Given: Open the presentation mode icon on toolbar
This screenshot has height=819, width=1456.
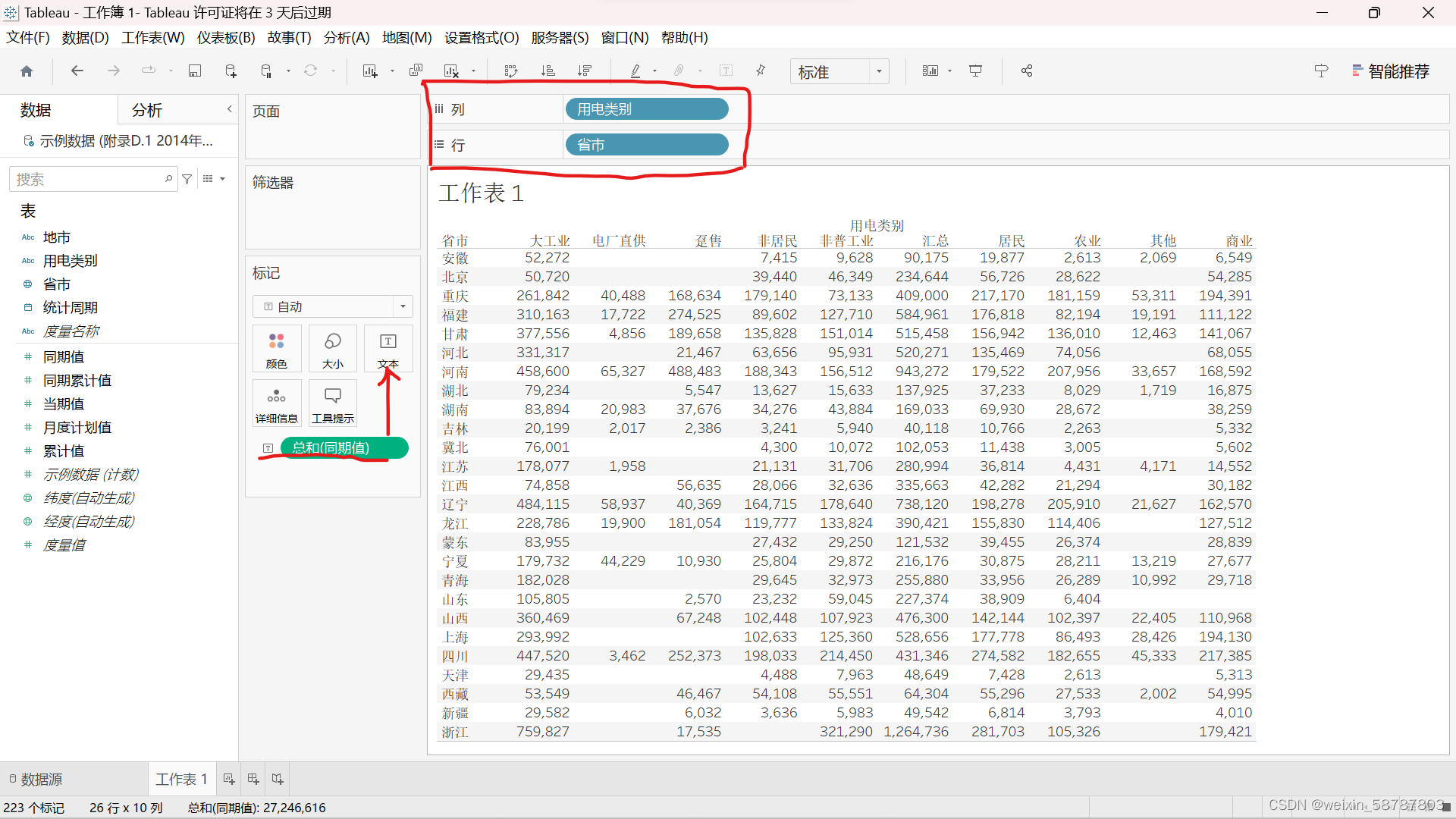Looking at the screenshot, I should (975, 70).
